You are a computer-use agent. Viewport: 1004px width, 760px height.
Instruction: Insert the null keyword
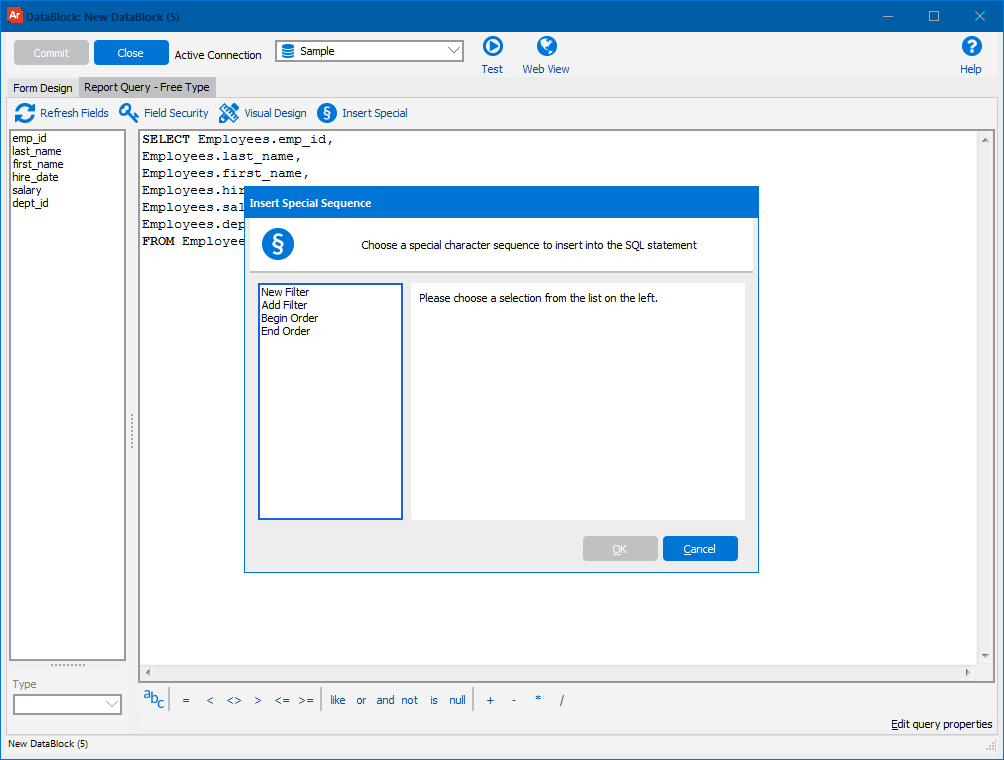tap(457, 700)
